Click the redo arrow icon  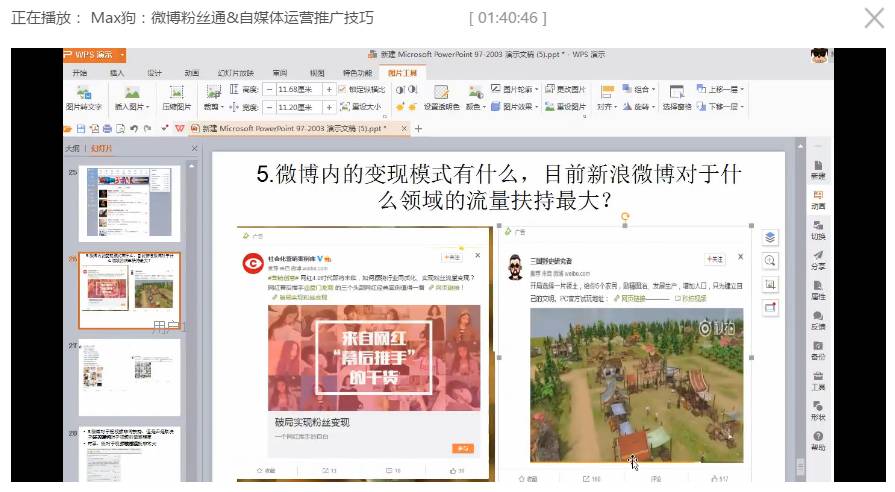click(x=147, y=129)
